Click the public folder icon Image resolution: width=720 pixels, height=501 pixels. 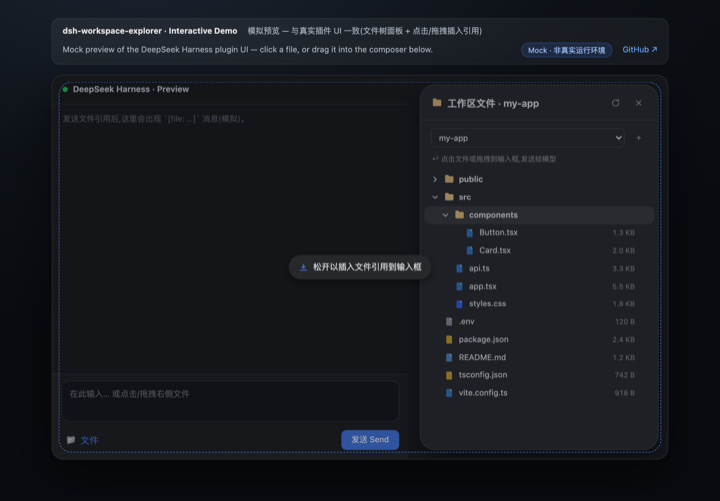tap(449, 179)
